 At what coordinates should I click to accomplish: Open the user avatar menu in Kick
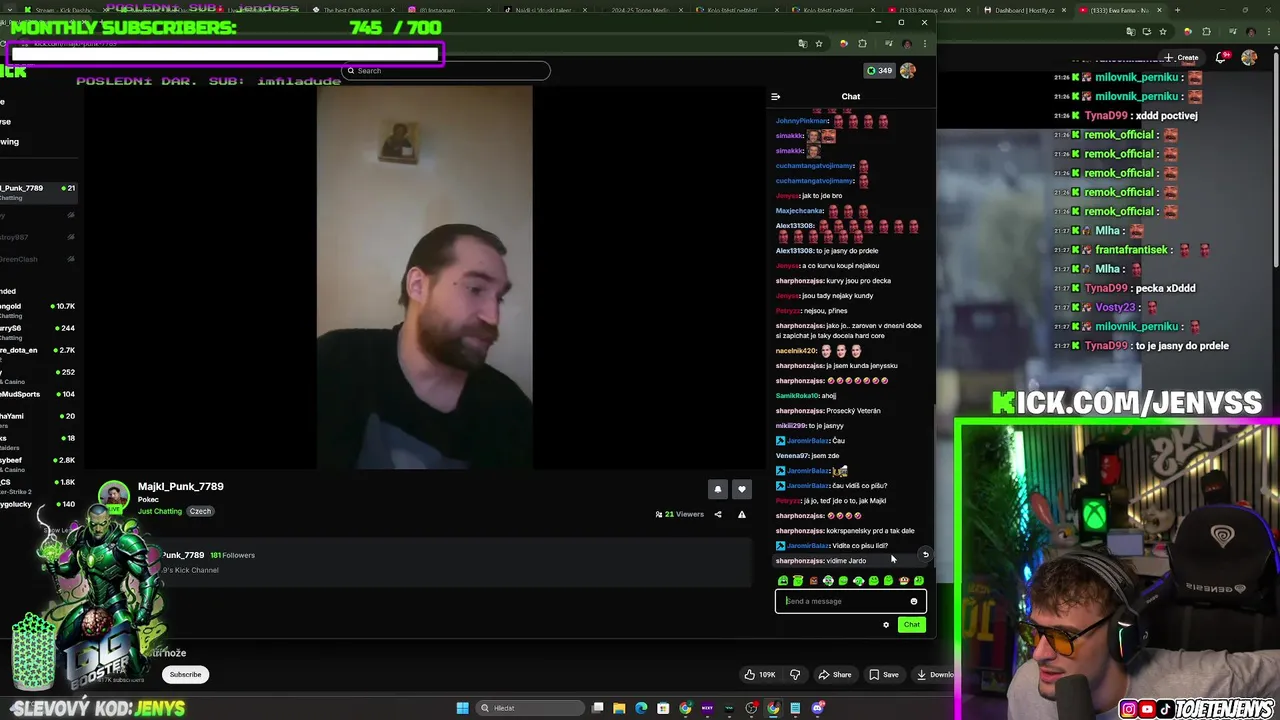(907, 71)
